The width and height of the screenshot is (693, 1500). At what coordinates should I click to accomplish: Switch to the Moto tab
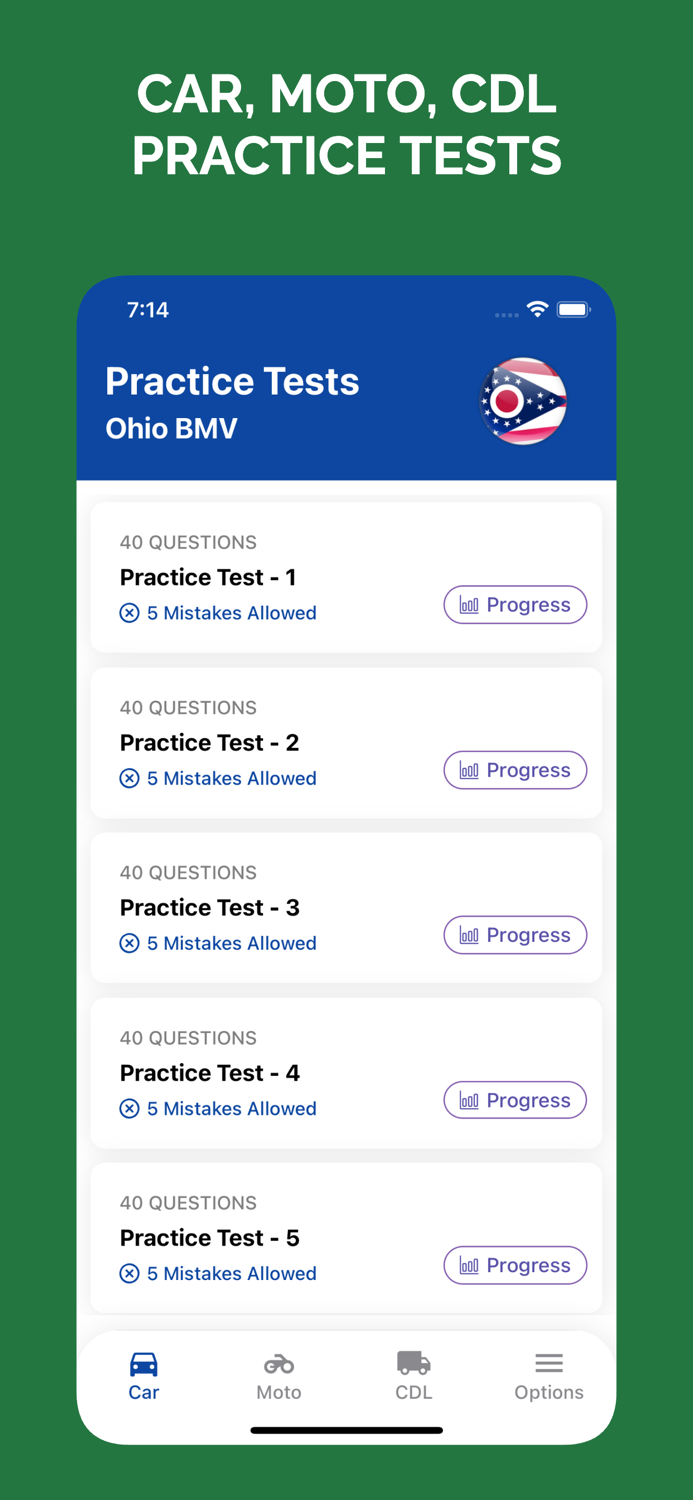(278, 1375)
